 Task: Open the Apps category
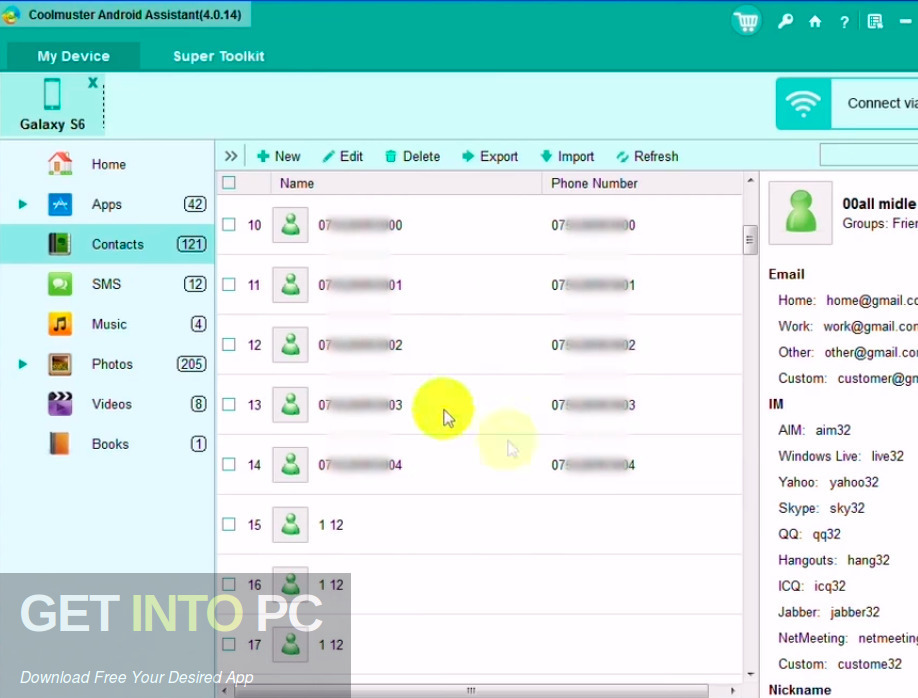point(107,204)
